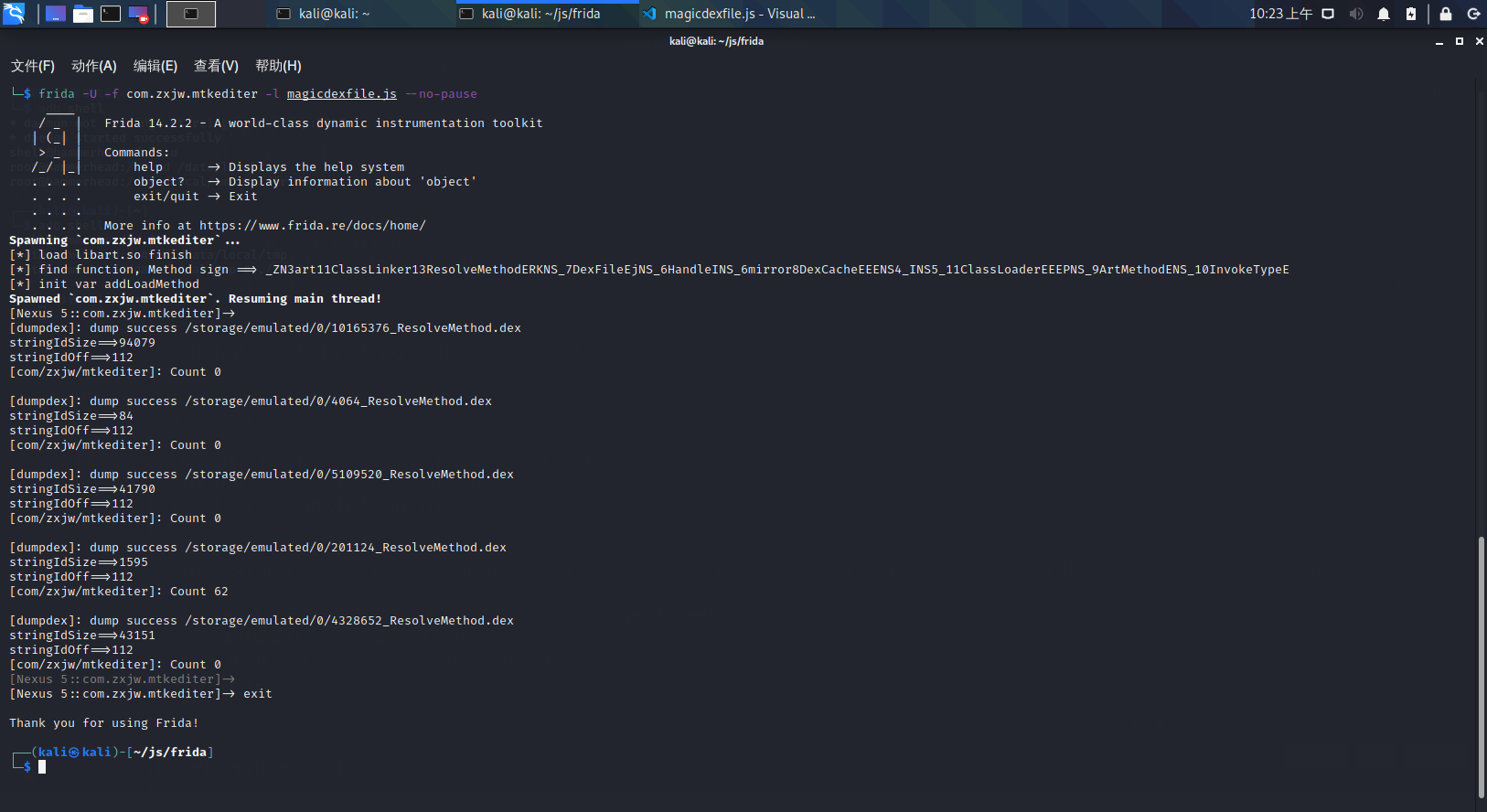Click the 'exit' command line
The image size is (1487, 812).
click(x=141, y=694)
